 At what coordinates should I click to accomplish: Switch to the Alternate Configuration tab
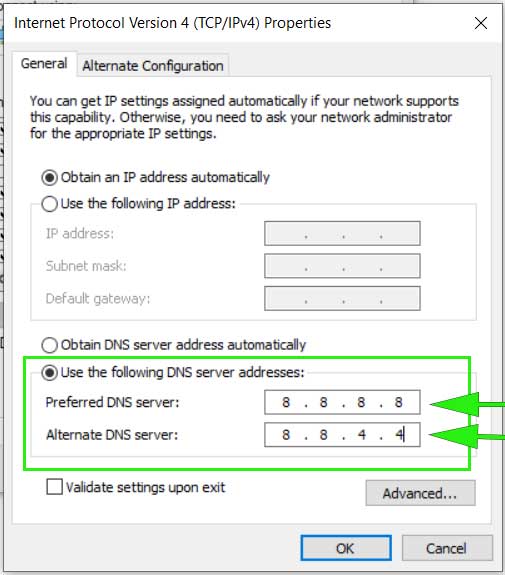pyautogui.click(x=153, y=66)
